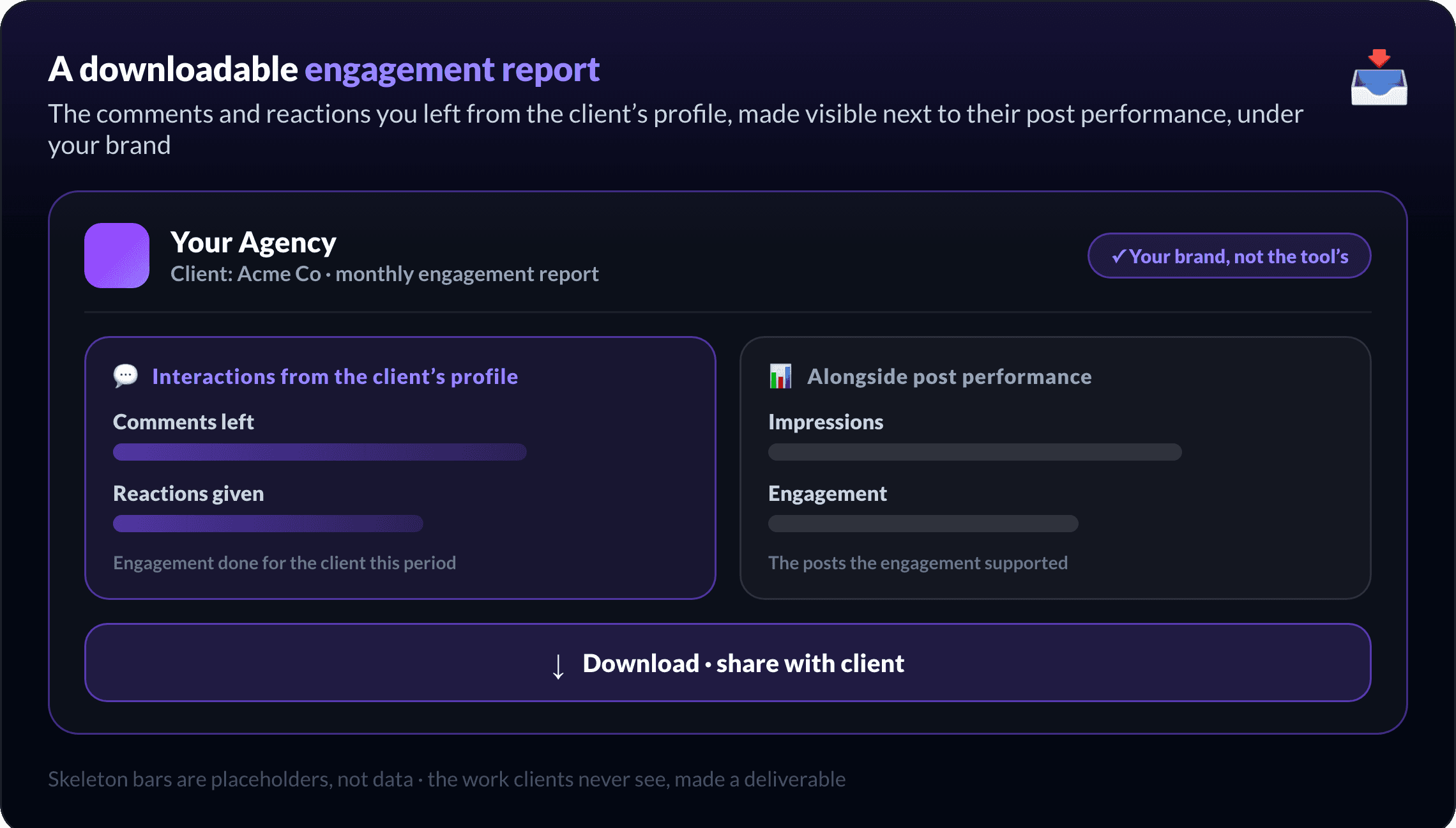Click the Engagement label
1456x828 pixels.
[x=828, y=494]
